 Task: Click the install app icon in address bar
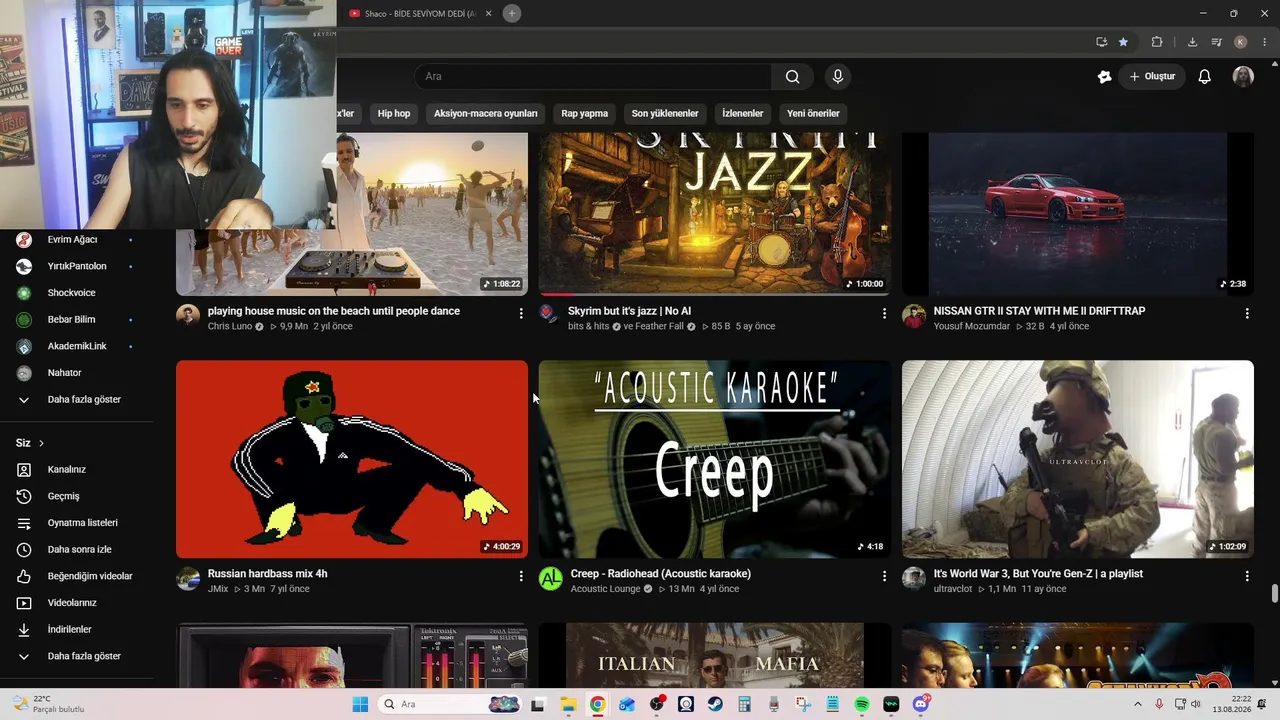click(1101, 42)
